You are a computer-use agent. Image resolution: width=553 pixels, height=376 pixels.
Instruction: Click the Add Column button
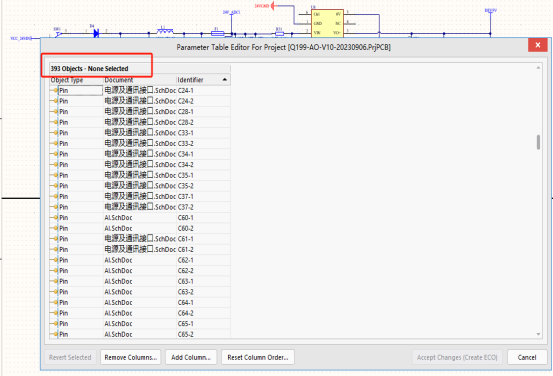191,357
